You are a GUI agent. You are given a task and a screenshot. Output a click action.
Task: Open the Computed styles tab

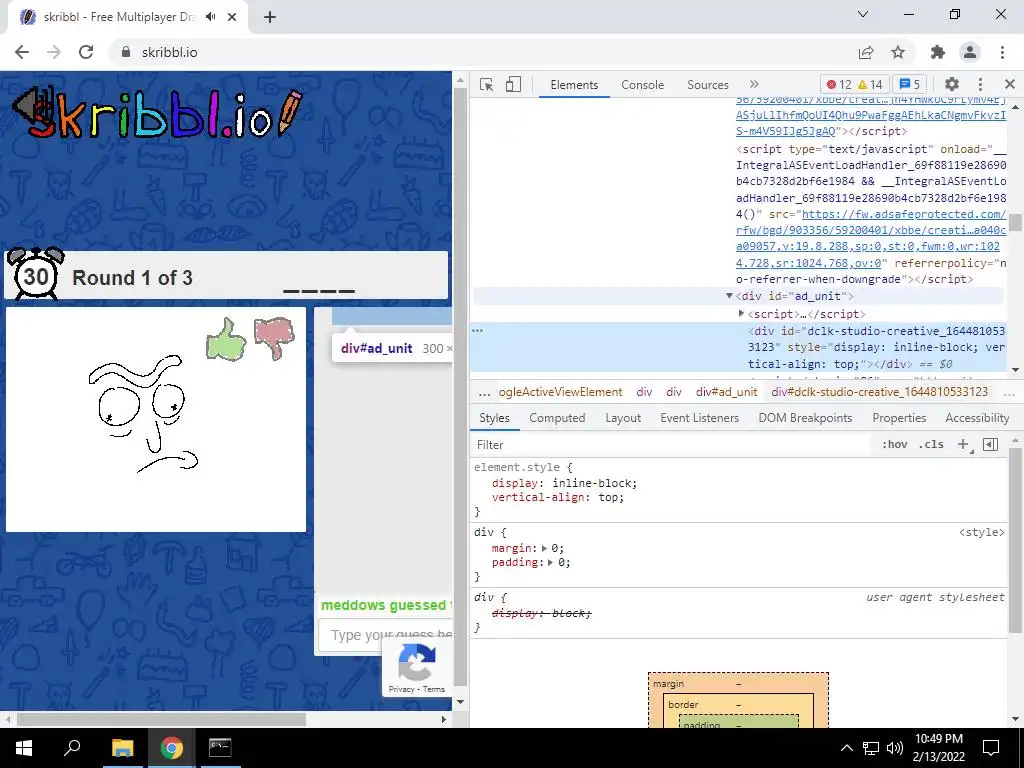point(557,418)
